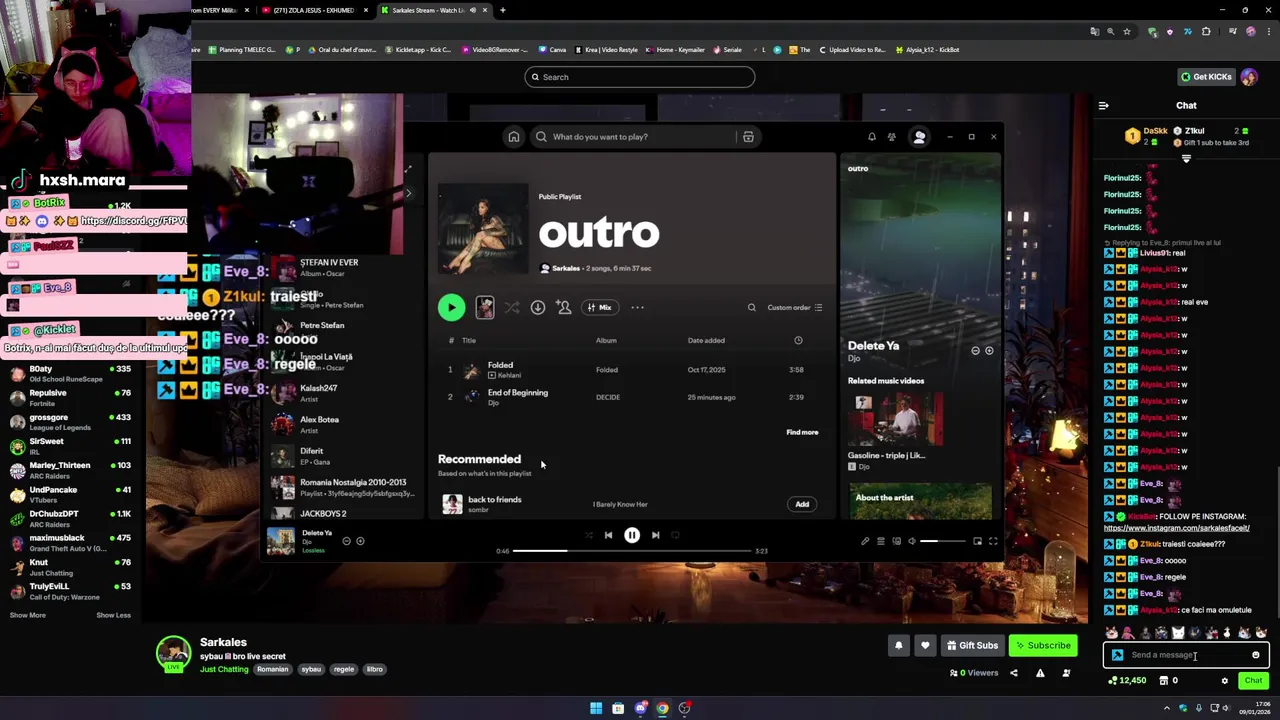The width and height of the screenshot is (1280, 720).
Task: Open Spotify friend activity icon
Action: (892, 137)
